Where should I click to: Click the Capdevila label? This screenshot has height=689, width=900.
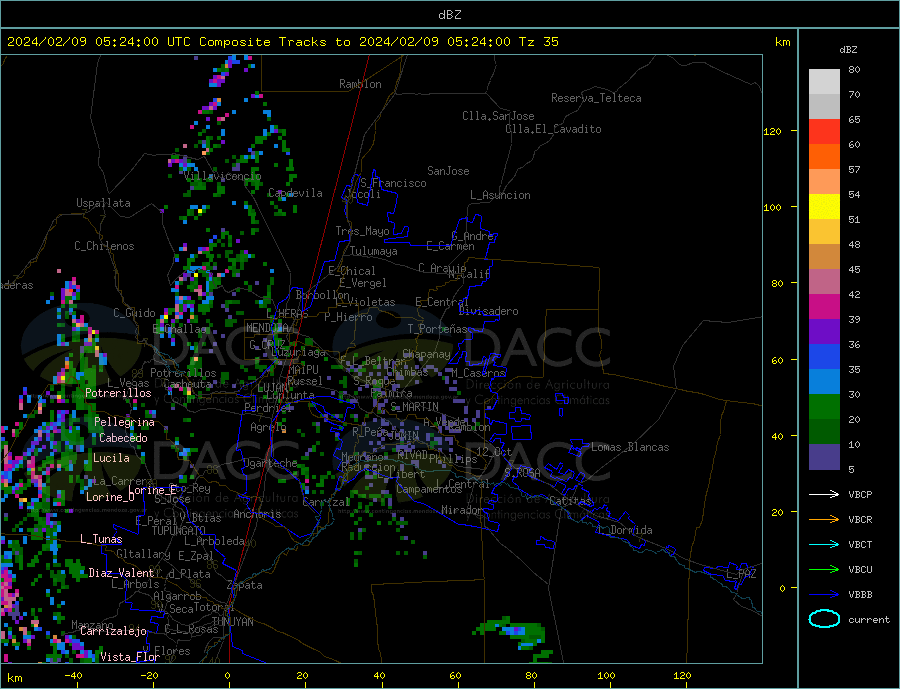tap(295, 193)
